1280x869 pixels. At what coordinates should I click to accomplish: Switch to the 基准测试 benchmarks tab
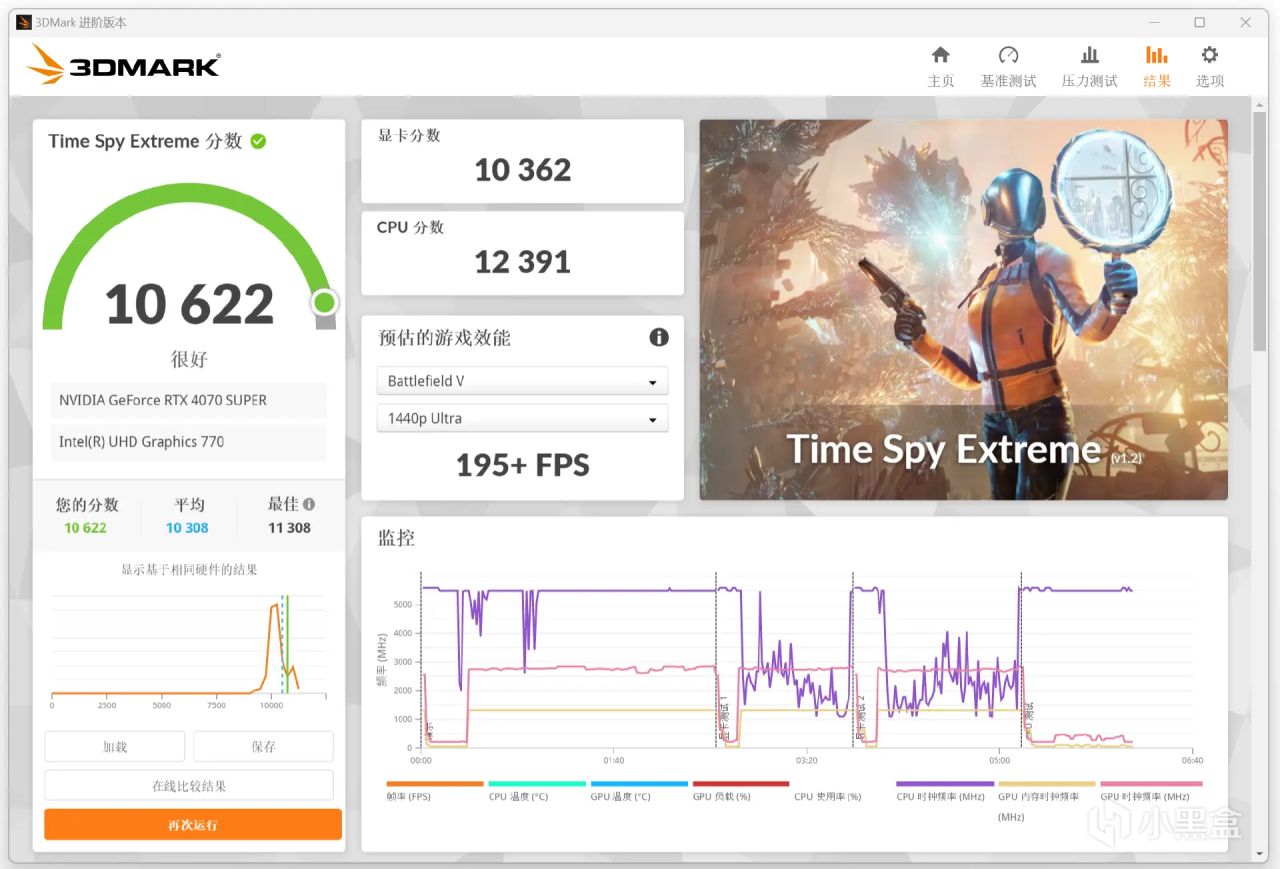pos(1008,66)
